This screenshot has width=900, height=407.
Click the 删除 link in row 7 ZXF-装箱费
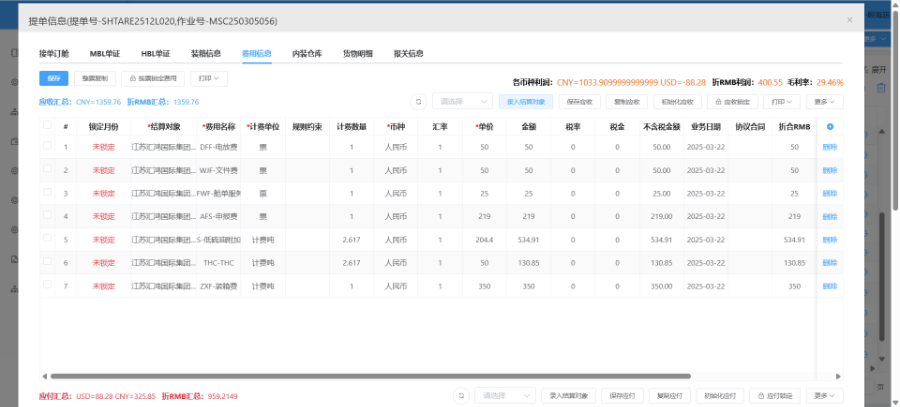830,286
